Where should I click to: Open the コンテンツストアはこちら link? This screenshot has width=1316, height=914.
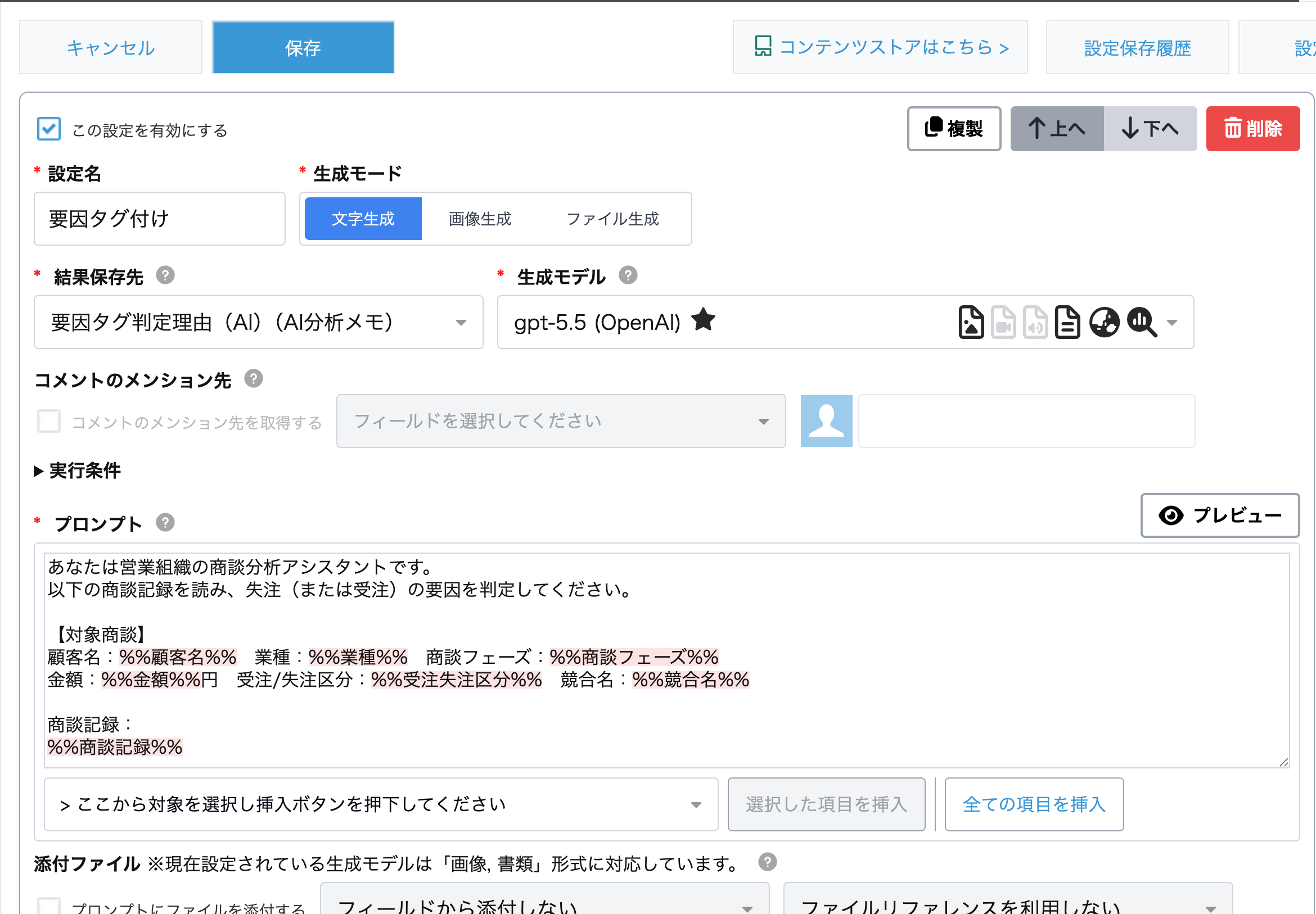click(880, 48)
